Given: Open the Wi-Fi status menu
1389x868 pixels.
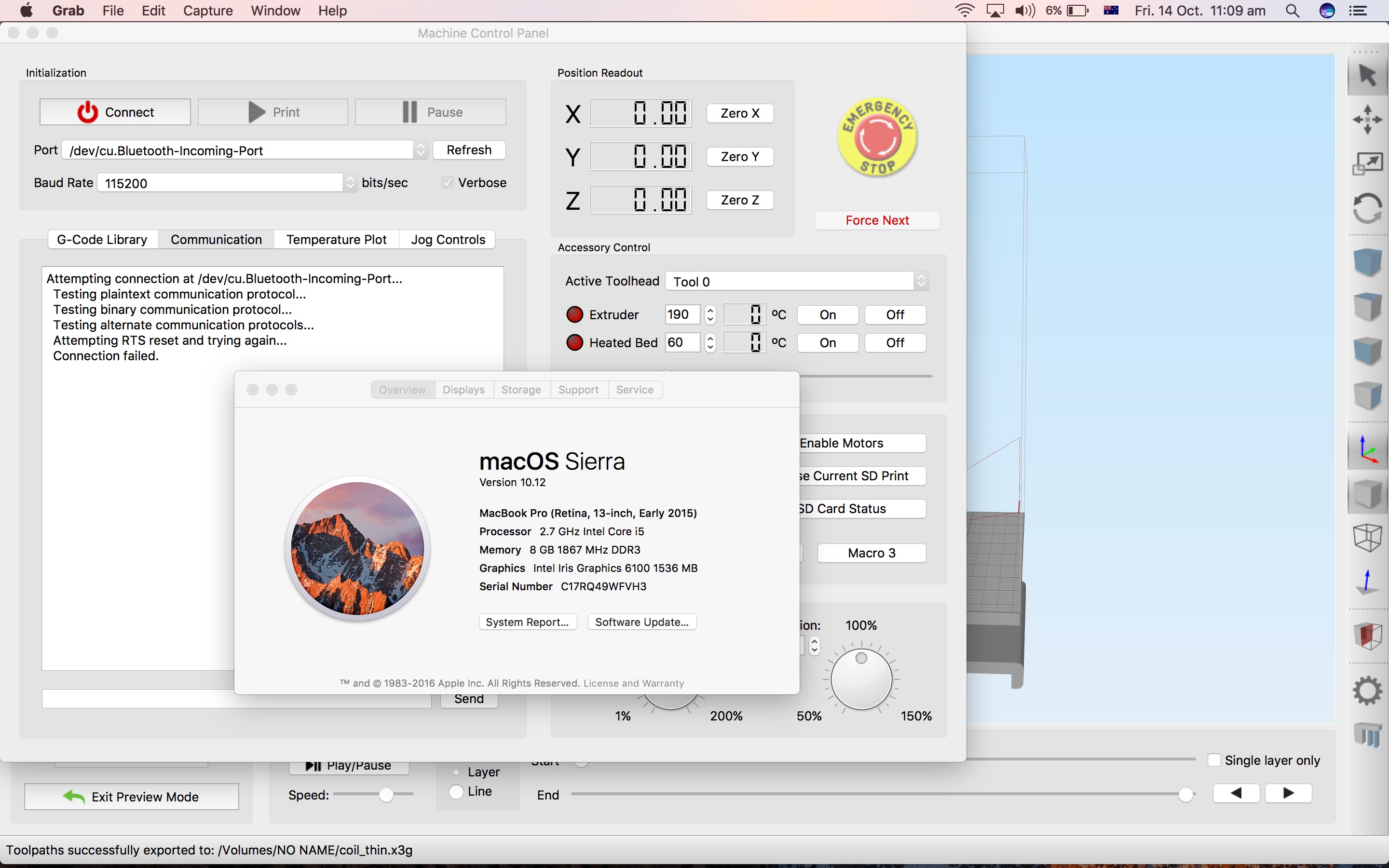Looking at the screenshot, I should 965,10.
